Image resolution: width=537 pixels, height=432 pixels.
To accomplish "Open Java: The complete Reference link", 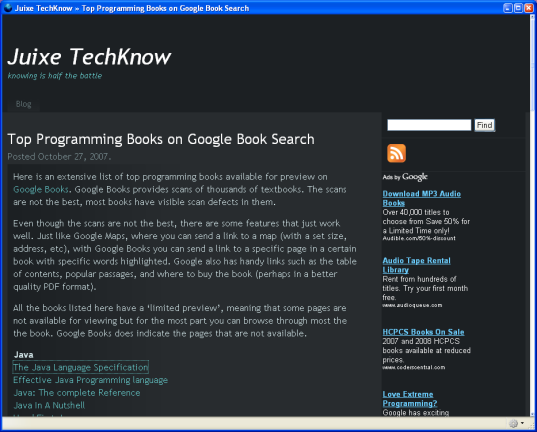I will pyautogui.click(x=77, y=393).
